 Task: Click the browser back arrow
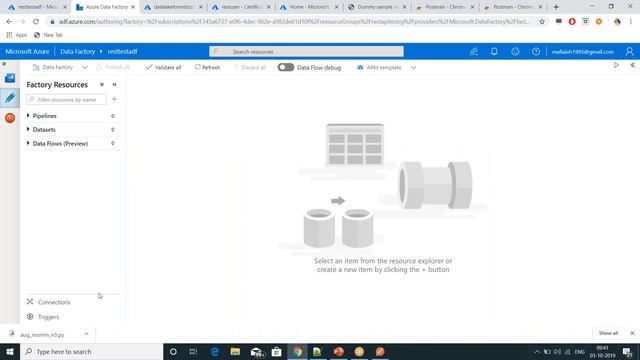9,22
